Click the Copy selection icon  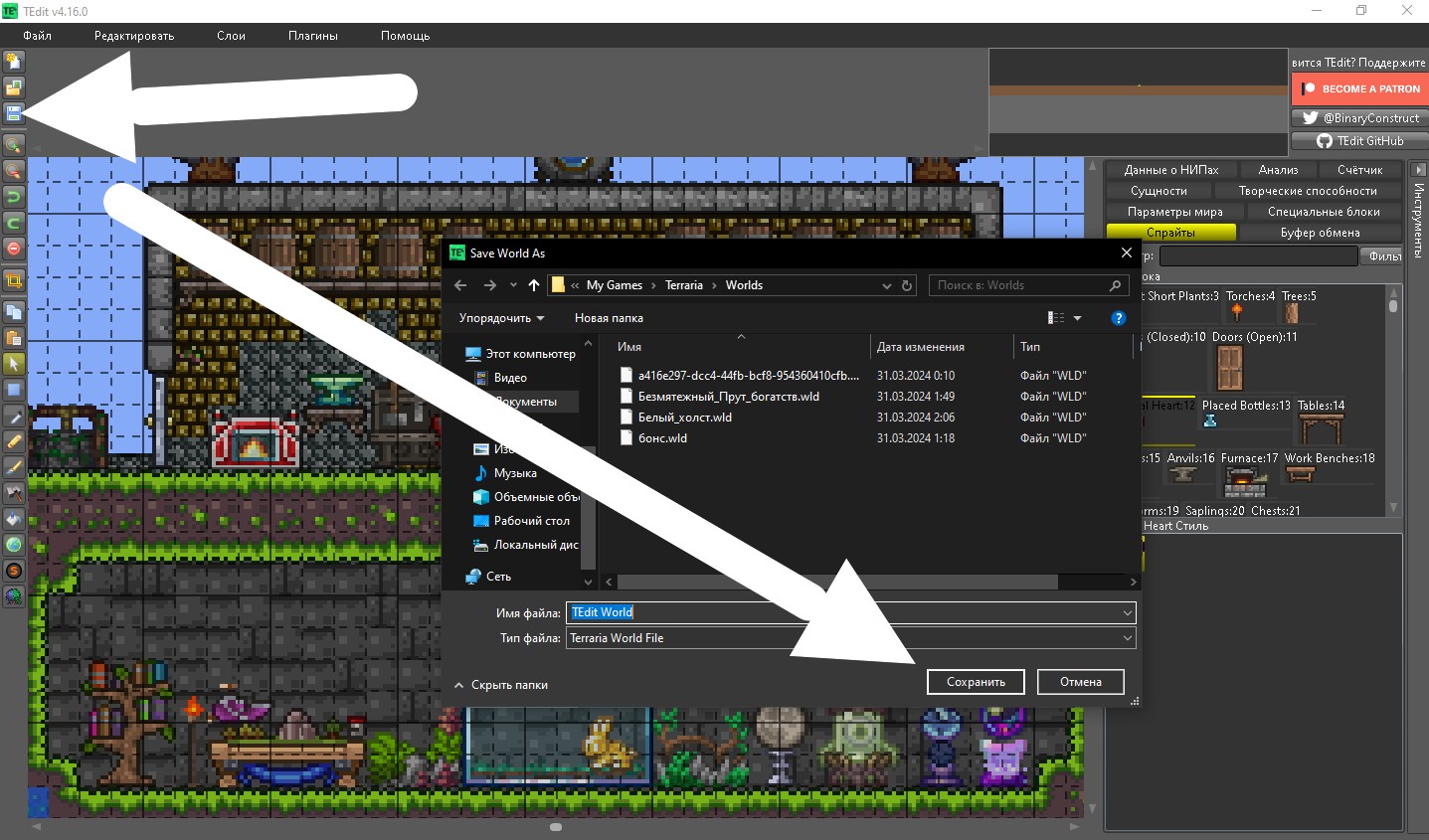pos(14,312)
